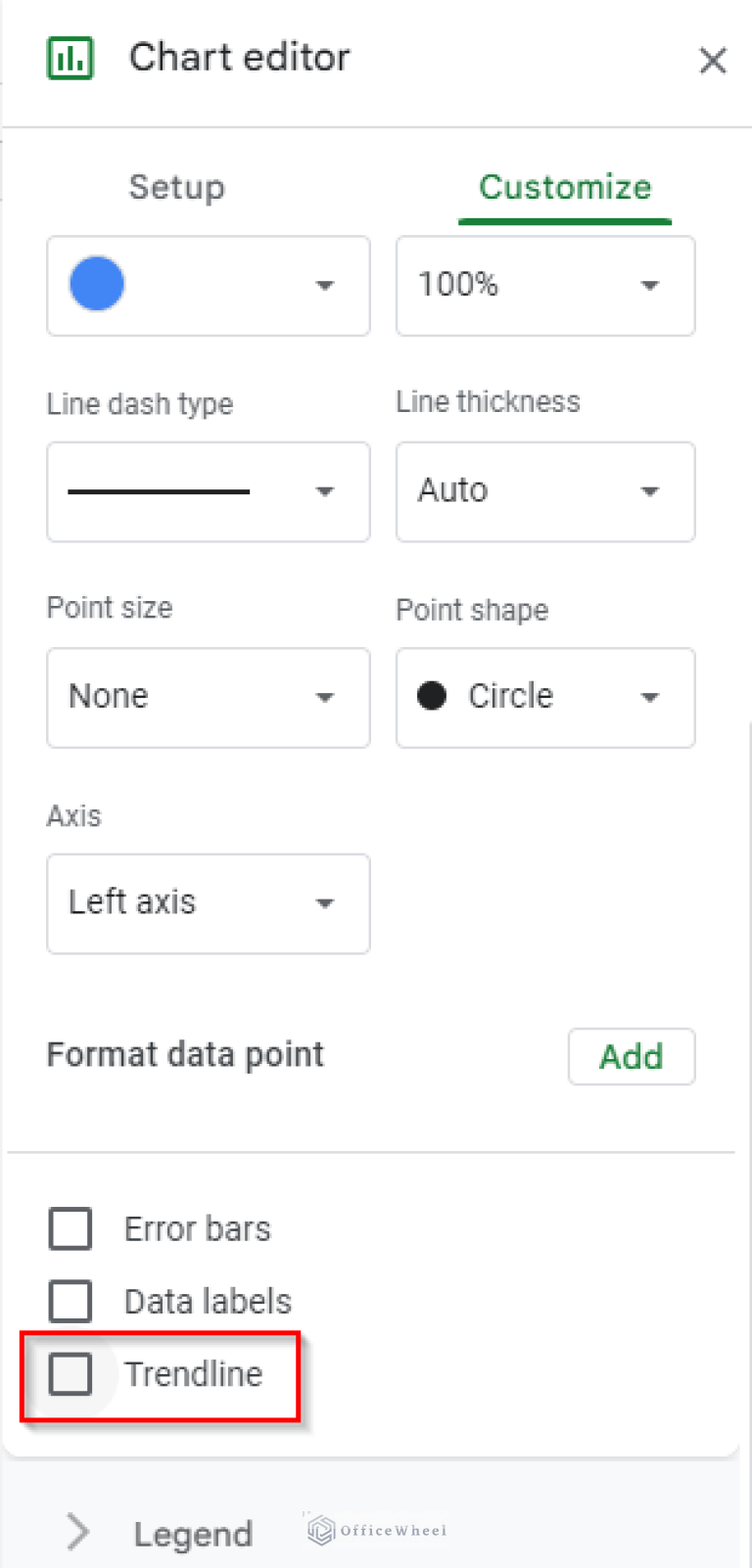
Task: Click the solid line dash preview
Action: click(159, 491)
